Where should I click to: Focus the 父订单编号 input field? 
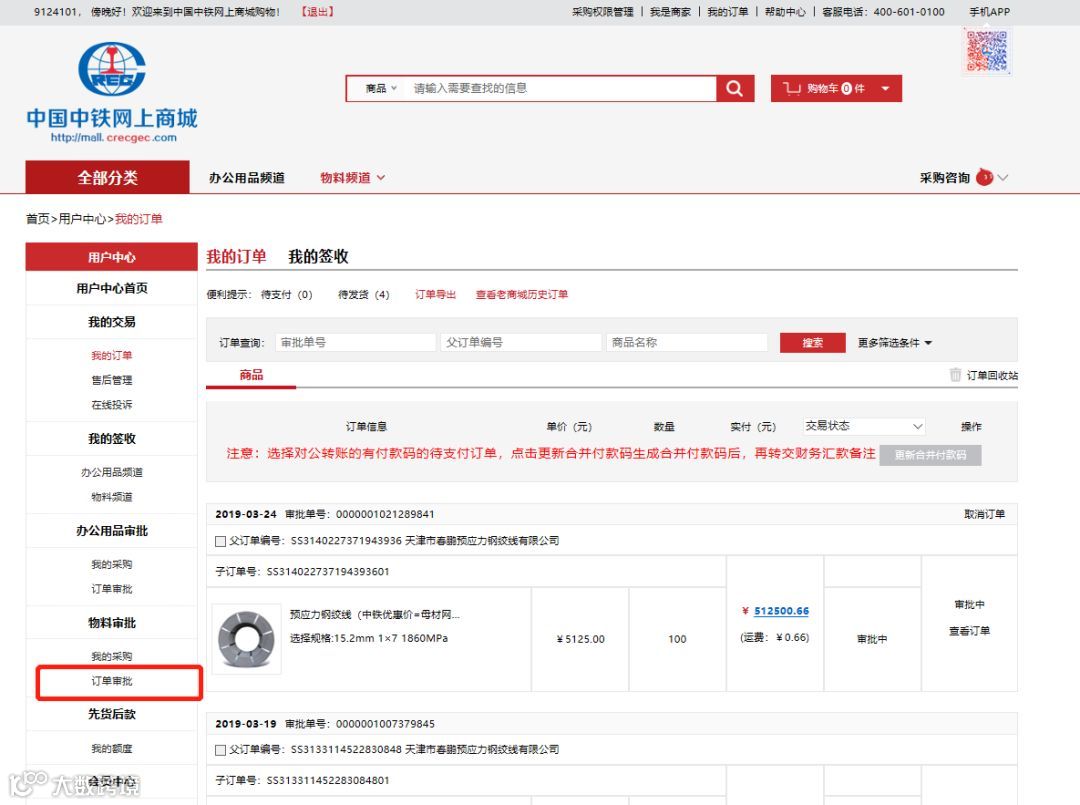(521, 342)
